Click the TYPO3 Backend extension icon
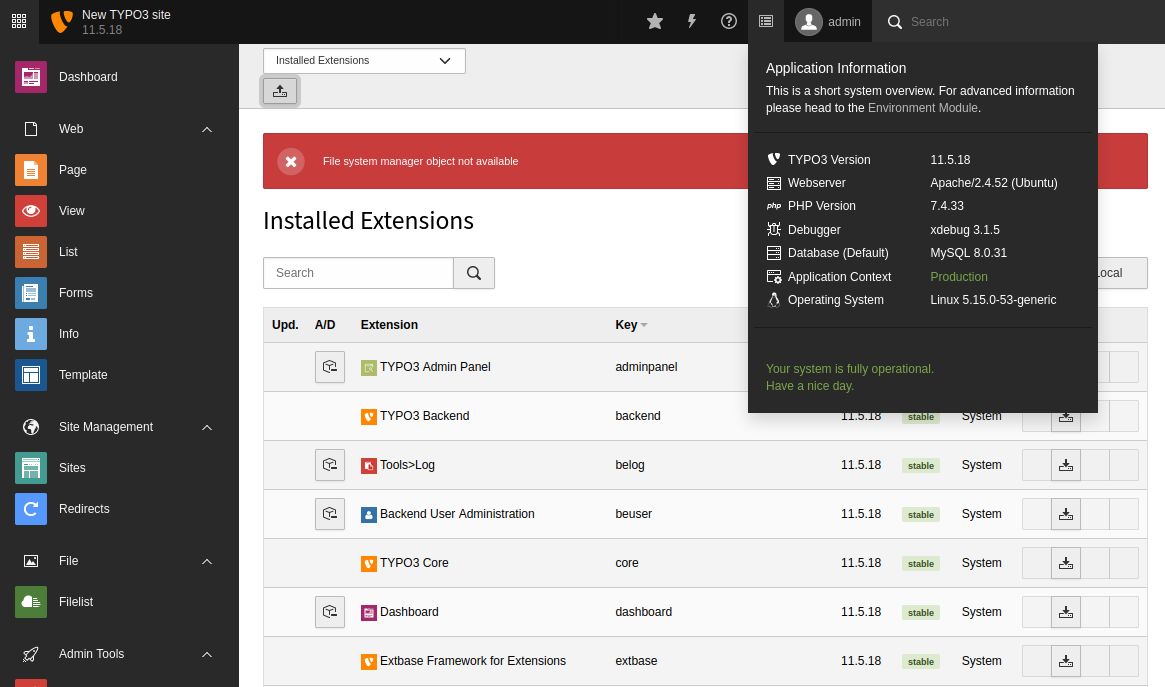This screenshot has height=687, width=1165. pos(369,417)
